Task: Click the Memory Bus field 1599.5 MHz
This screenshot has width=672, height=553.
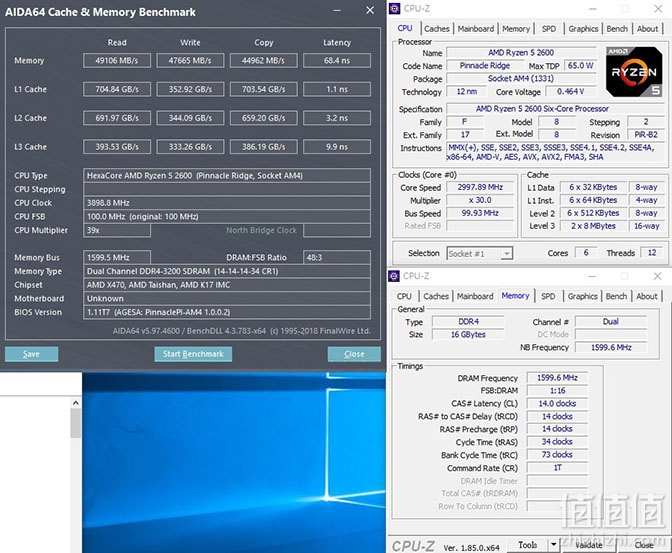Action: (x=117, y=258)
